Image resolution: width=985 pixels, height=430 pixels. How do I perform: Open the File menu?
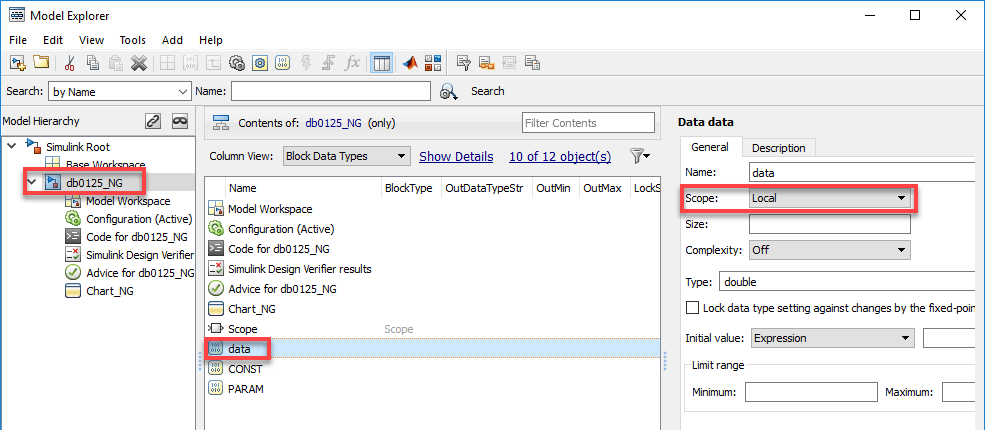(18, 40)
